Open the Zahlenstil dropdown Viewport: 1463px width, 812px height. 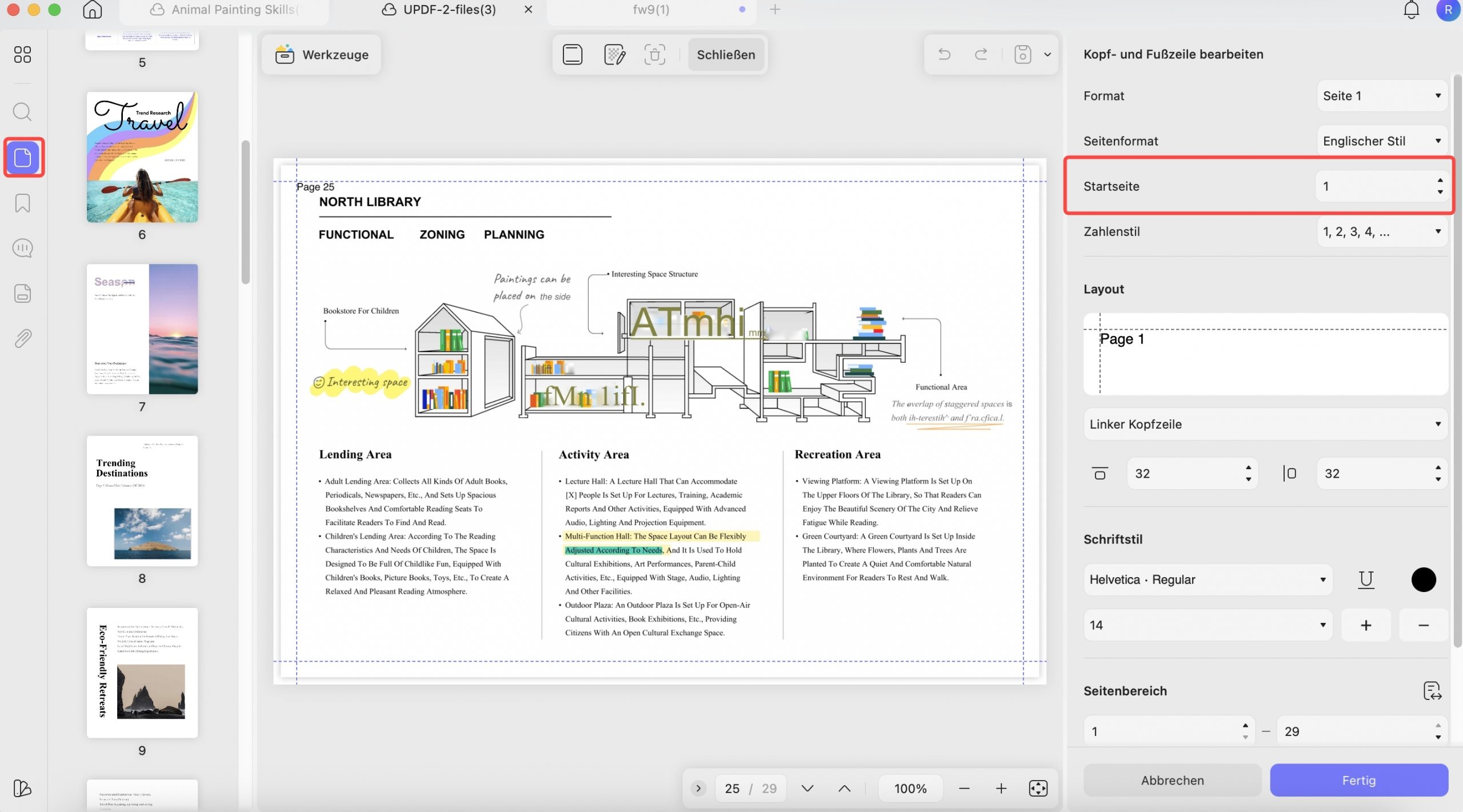coord(1382,231)
